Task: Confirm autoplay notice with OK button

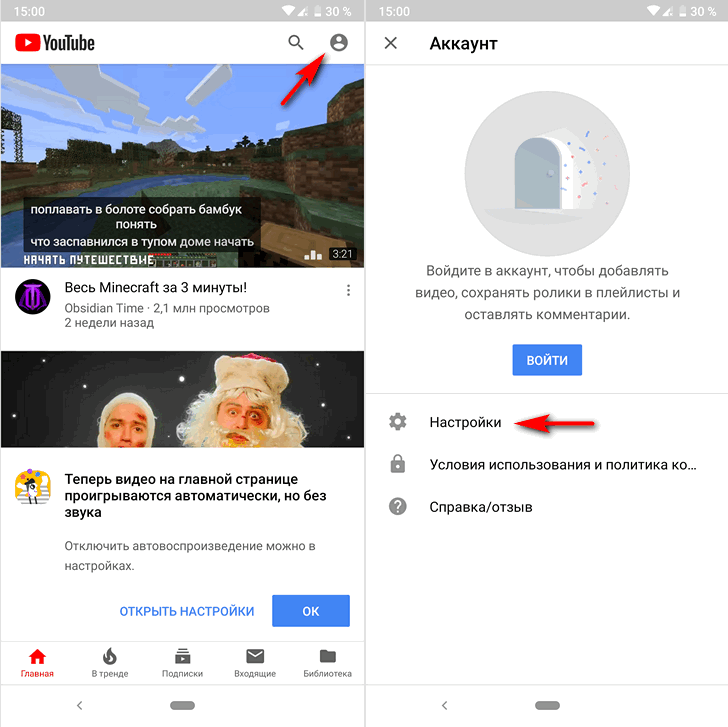Action: pyautogui.click(x=311, y=610)
